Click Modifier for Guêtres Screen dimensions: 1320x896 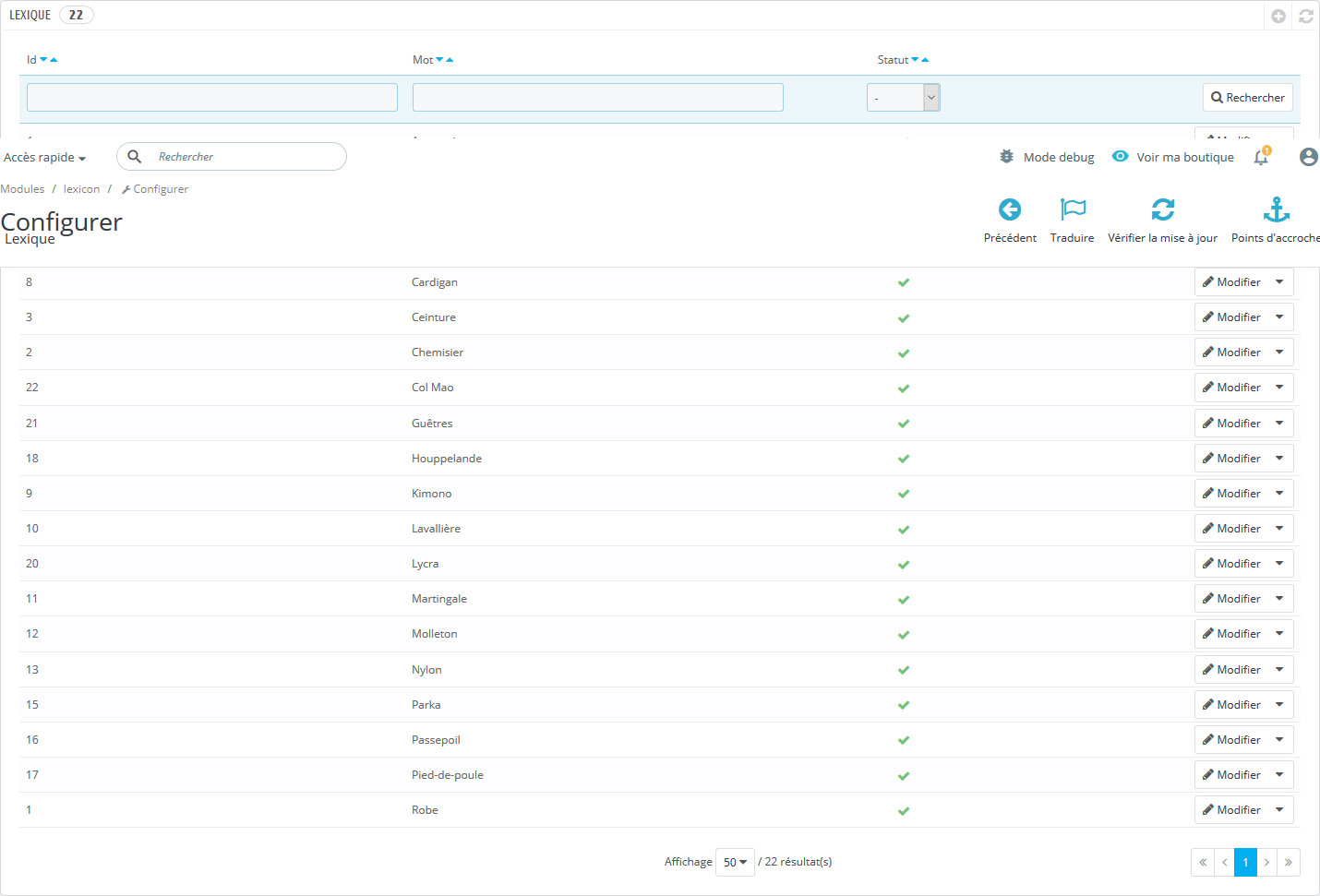1236,423
